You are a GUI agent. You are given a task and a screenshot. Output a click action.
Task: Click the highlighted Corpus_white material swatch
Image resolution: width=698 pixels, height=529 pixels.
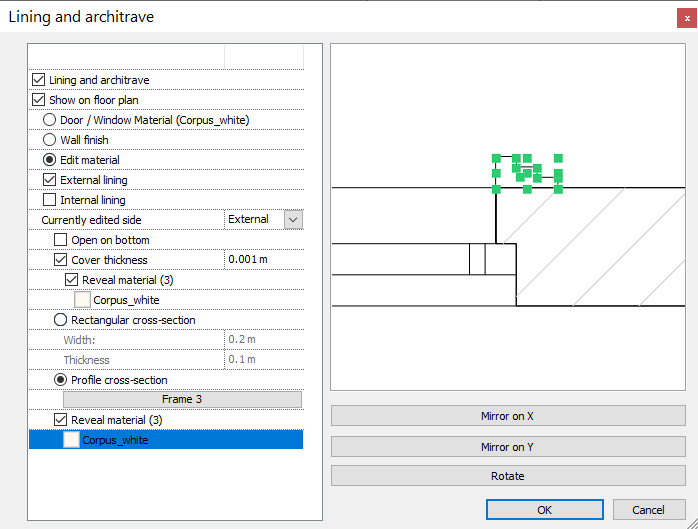(71, 439)
